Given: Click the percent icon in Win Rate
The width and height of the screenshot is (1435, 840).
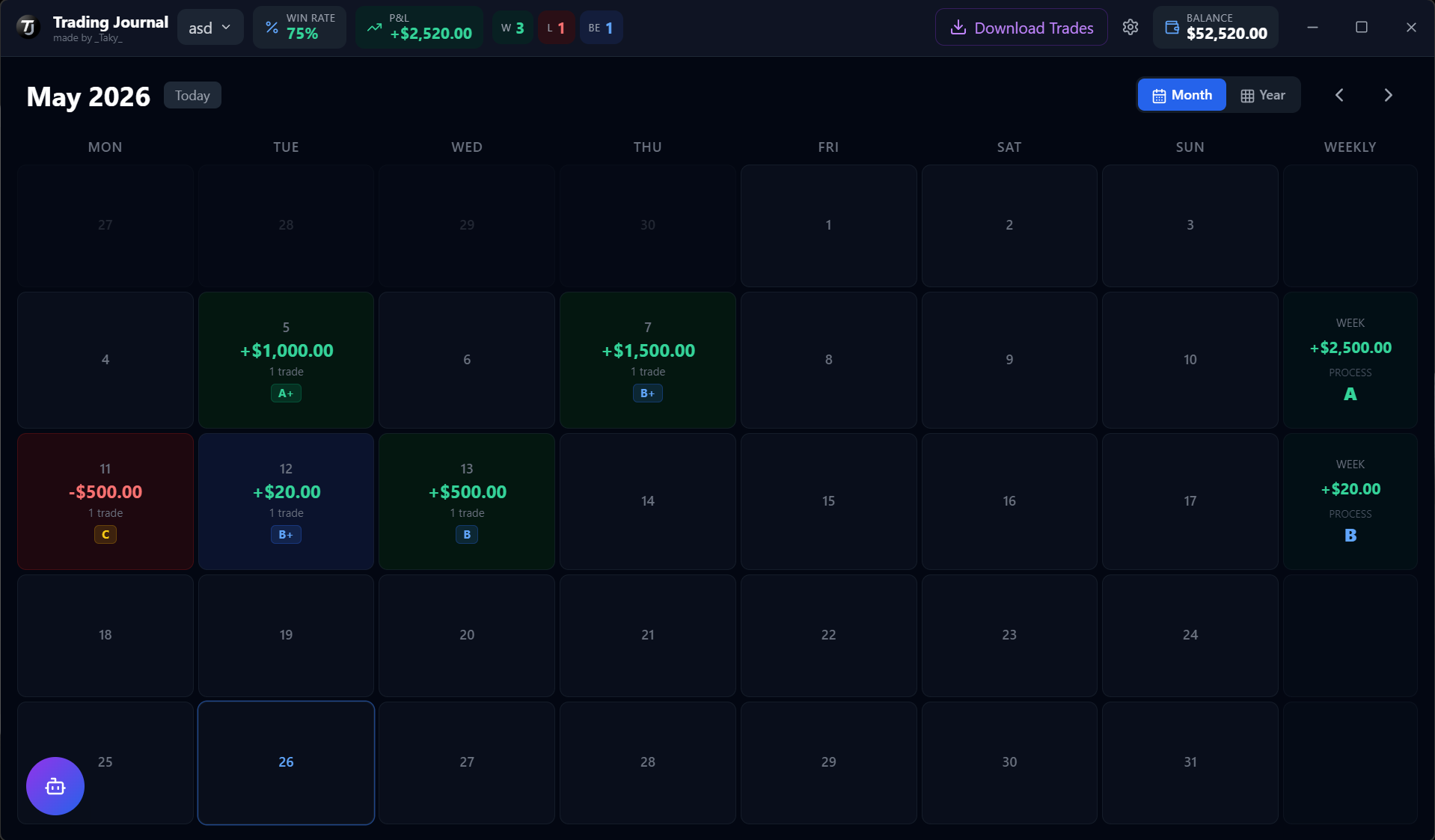Looking at the screenshot, I should 272,28.
